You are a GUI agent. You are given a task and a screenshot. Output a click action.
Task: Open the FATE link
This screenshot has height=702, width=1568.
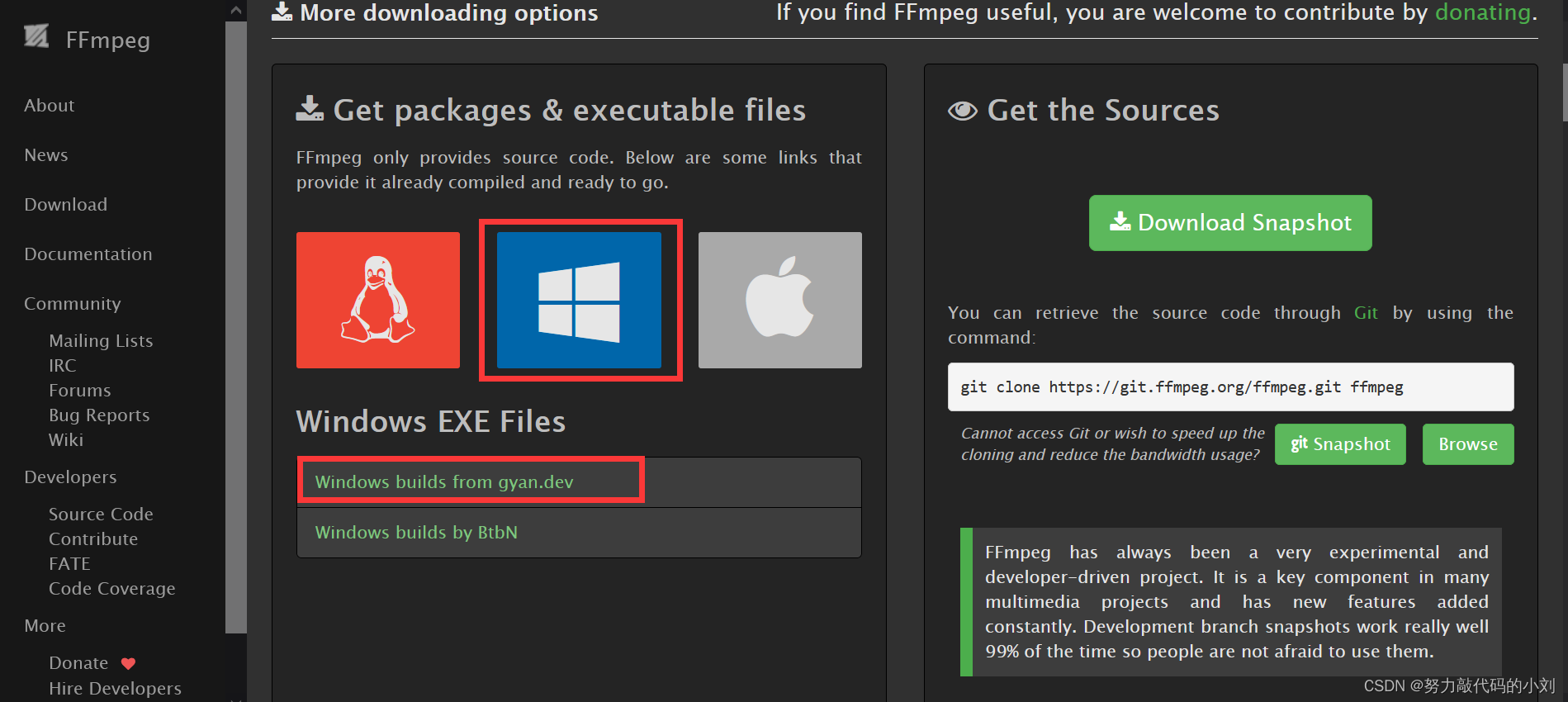pyautogui.click(x=69, y=564)
